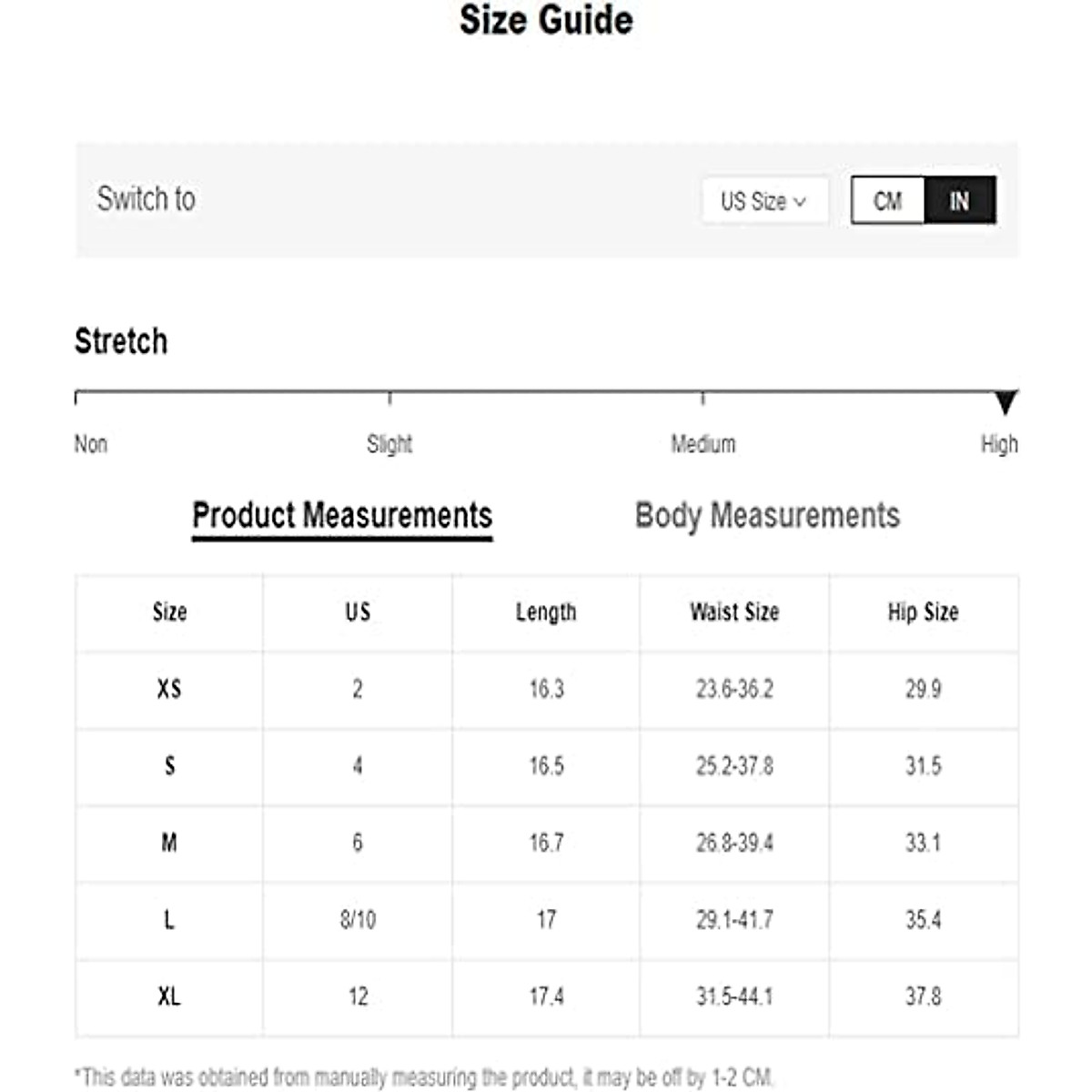
Task: Click the S size row label
Action: pyautogui.click(x=169, y=766)
